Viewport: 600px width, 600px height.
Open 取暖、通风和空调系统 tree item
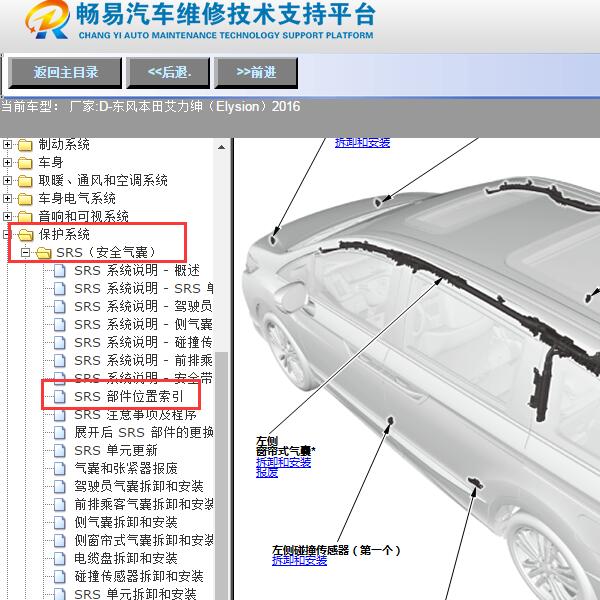(x=103, y=181)
